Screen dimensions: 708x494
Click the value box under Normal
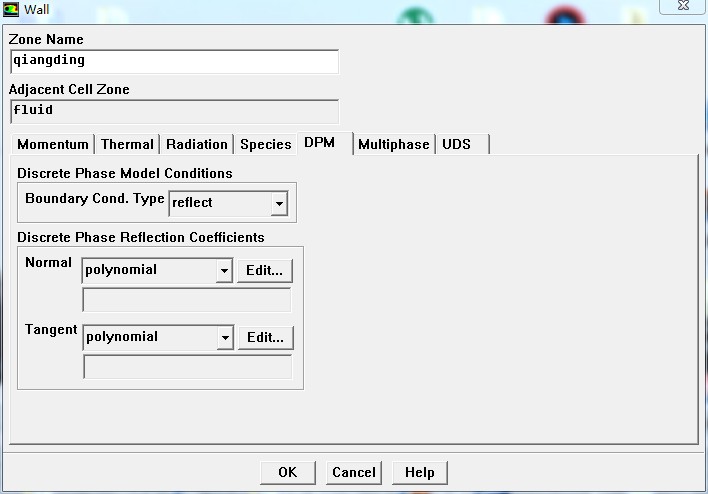pyautogui.click(x=187, y=300)
